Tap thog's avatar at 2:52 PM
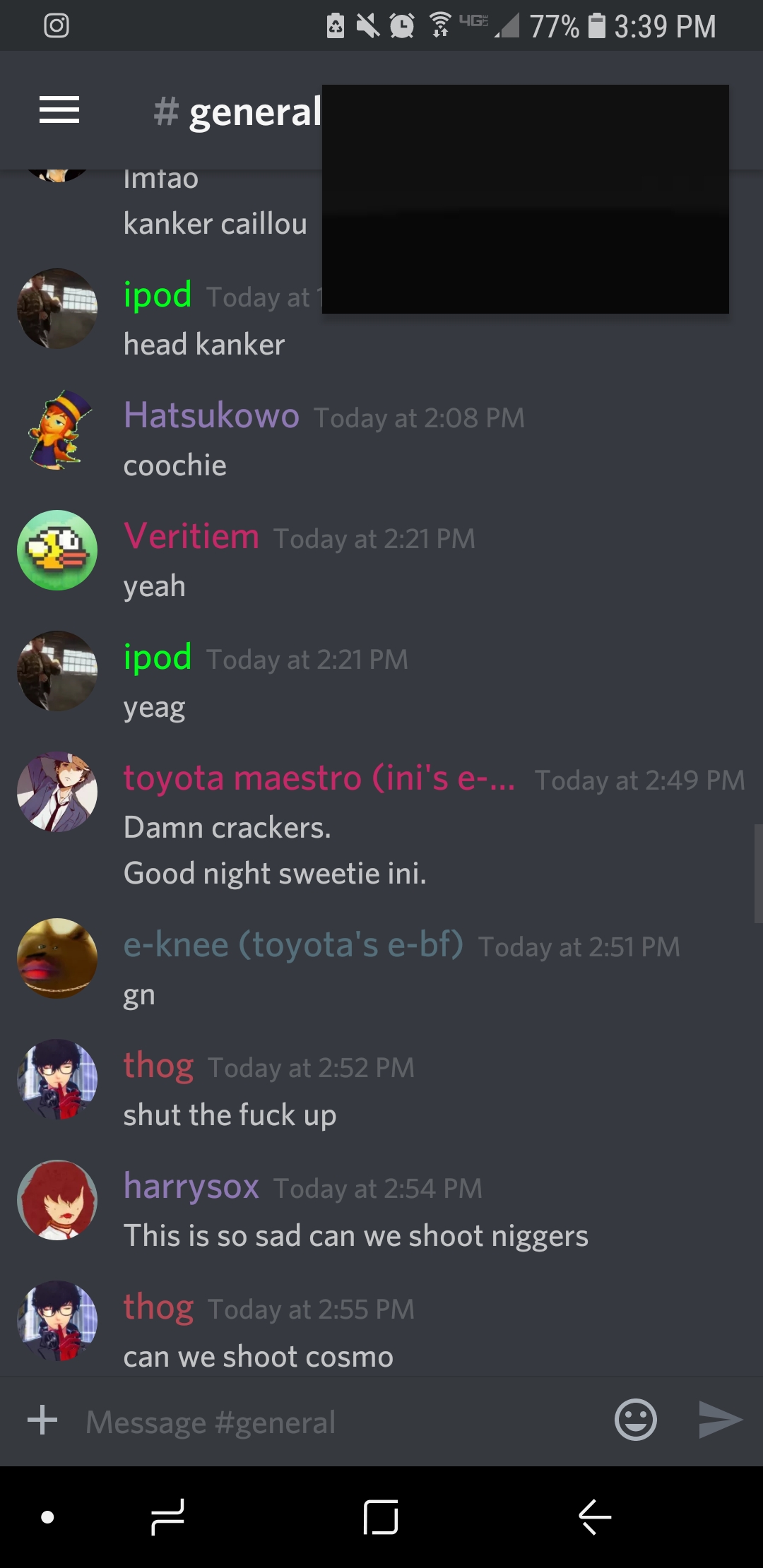This screenshot has width=763, height=1568. 57,1079
